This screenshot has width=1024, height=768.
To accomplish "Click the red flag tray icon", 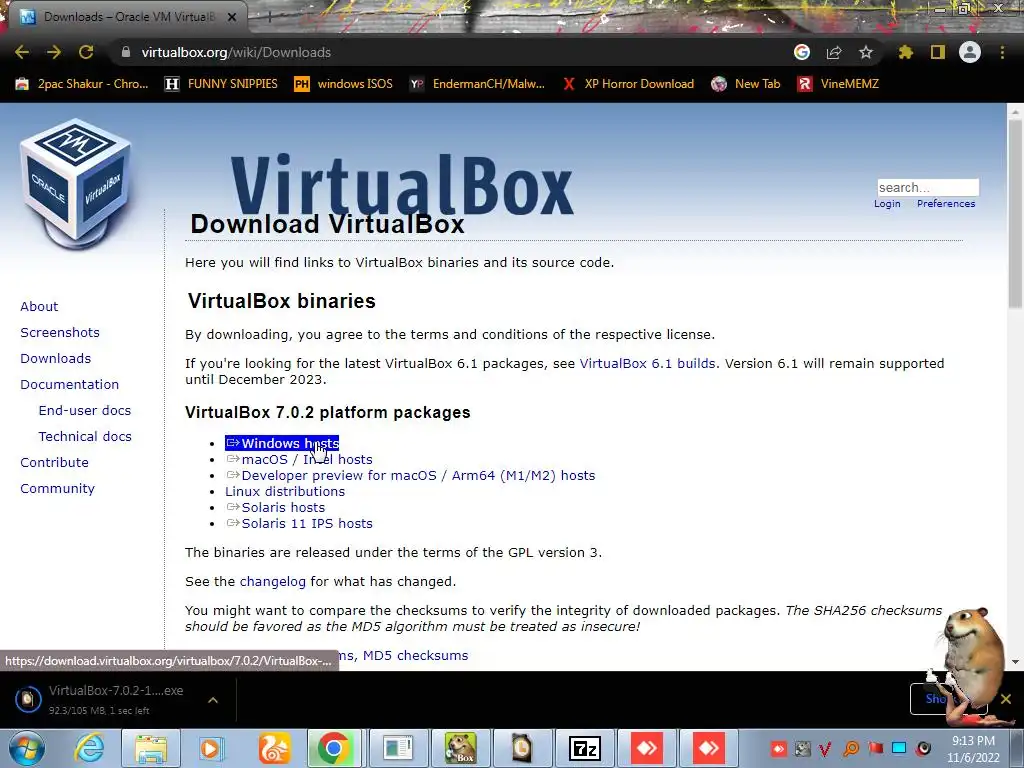I will click(876, 748).
